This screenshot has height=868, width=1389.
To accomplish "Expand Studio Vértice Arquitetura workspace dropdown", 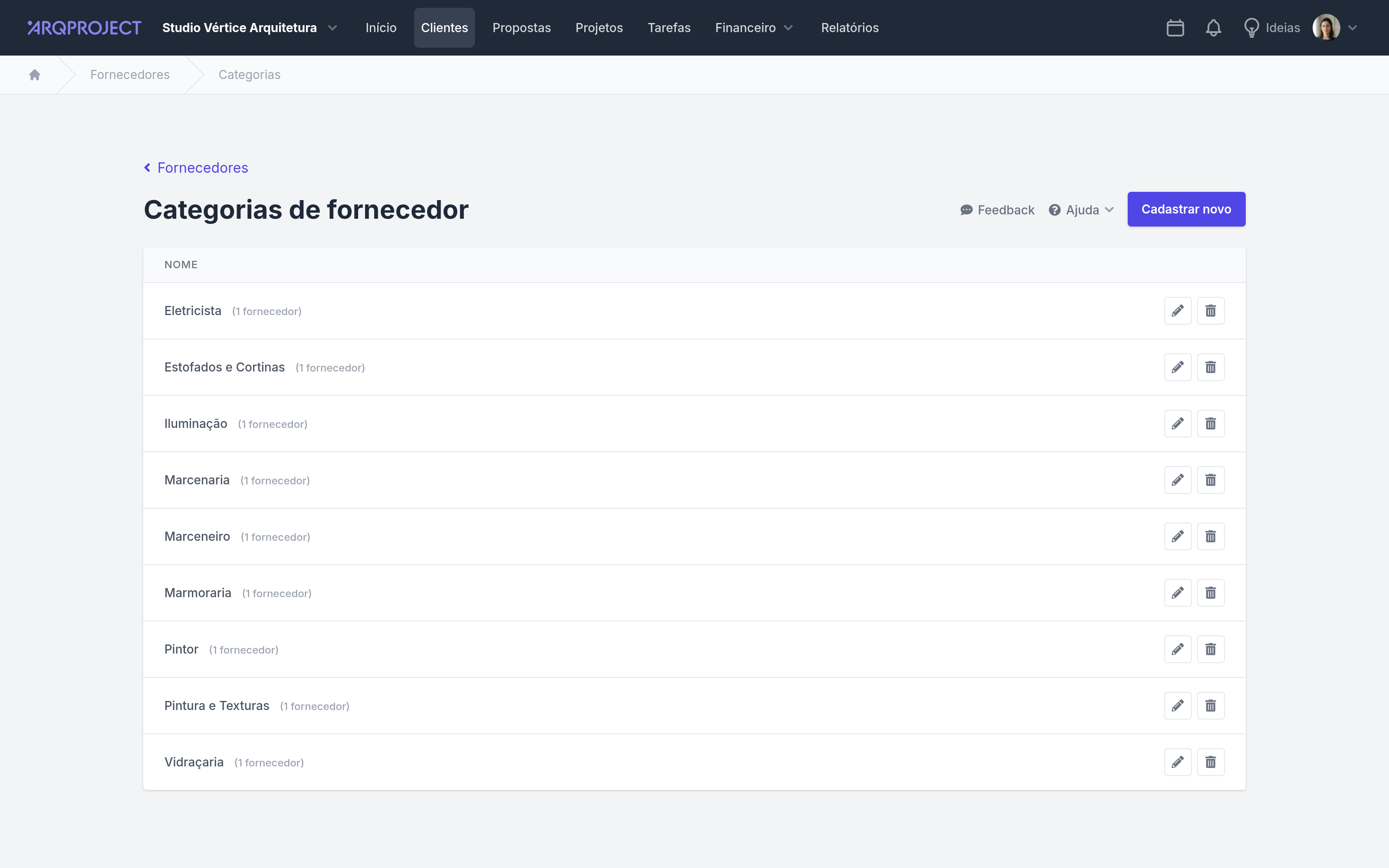I will pos(250,27).
